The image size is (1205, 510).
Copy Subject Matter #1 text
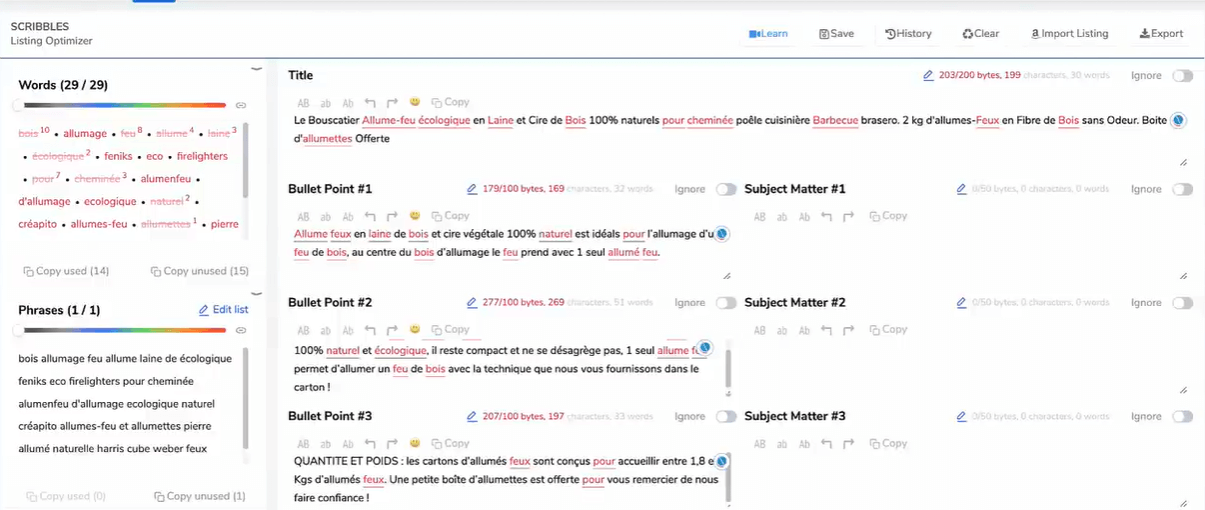tap(888, 216)
